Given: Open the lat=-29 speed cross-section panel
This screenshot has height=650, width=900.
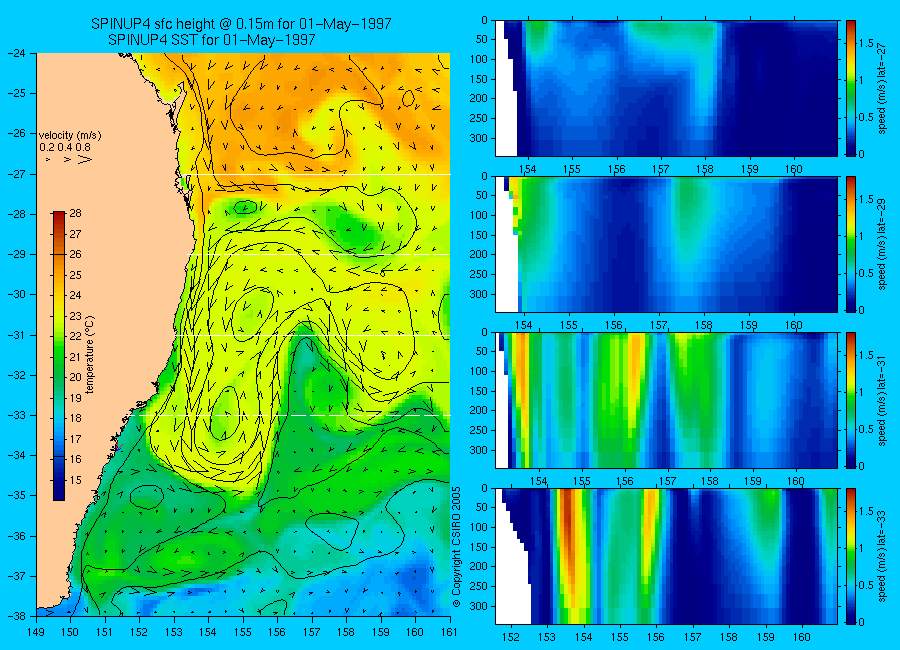Looking at the screenshot, I should (x=666, y=244).
